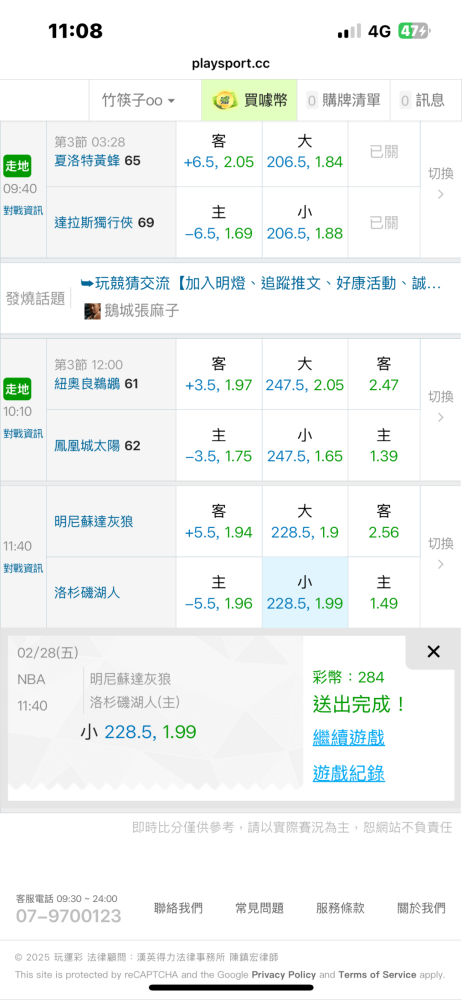Click 切換 in the 明尼蘇達灰狼 game row
The image size is (462, 1000).
click(x=440, y=554)
